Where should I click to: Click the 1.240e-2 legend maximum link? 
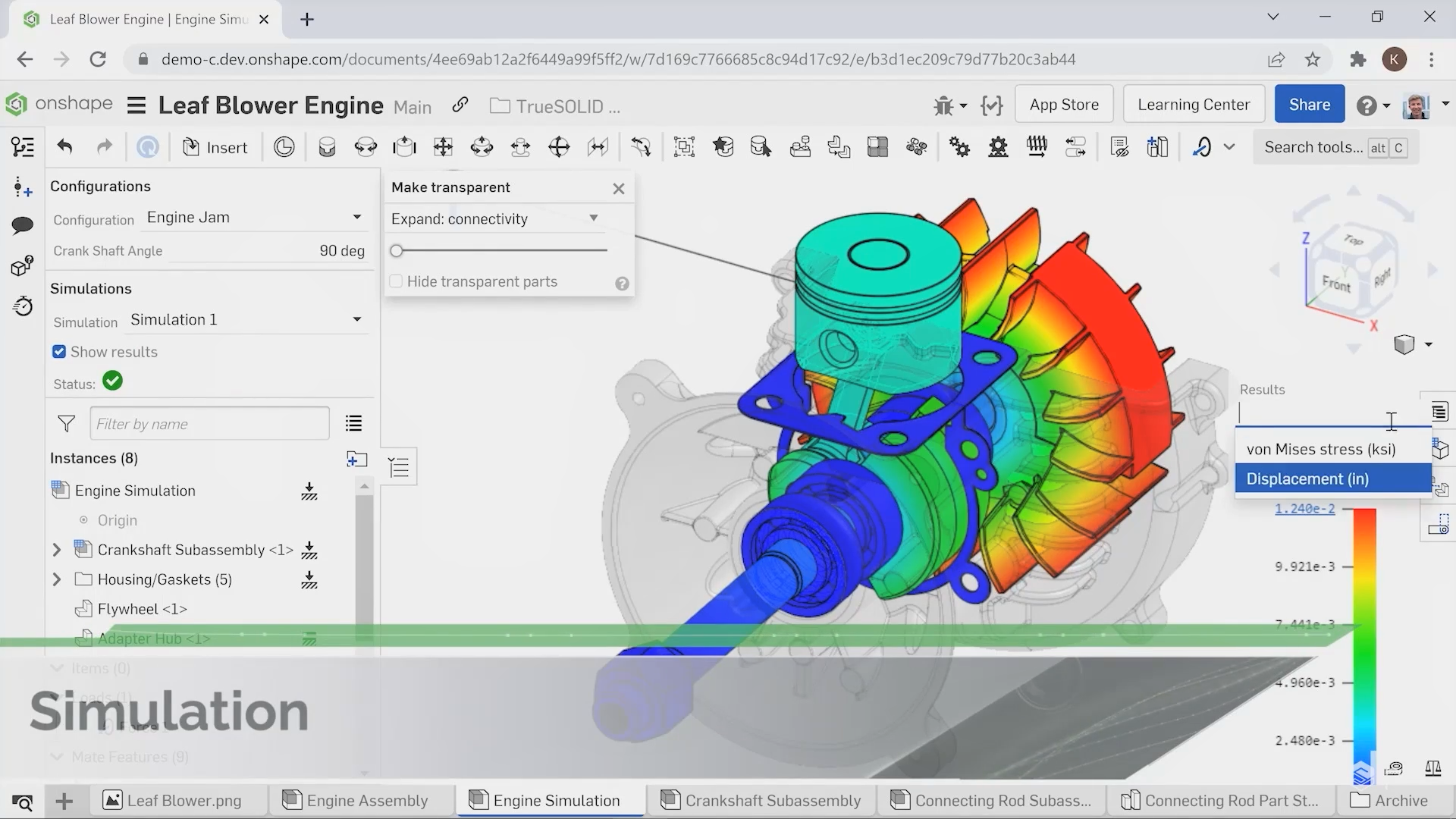tap(1304, 508)
